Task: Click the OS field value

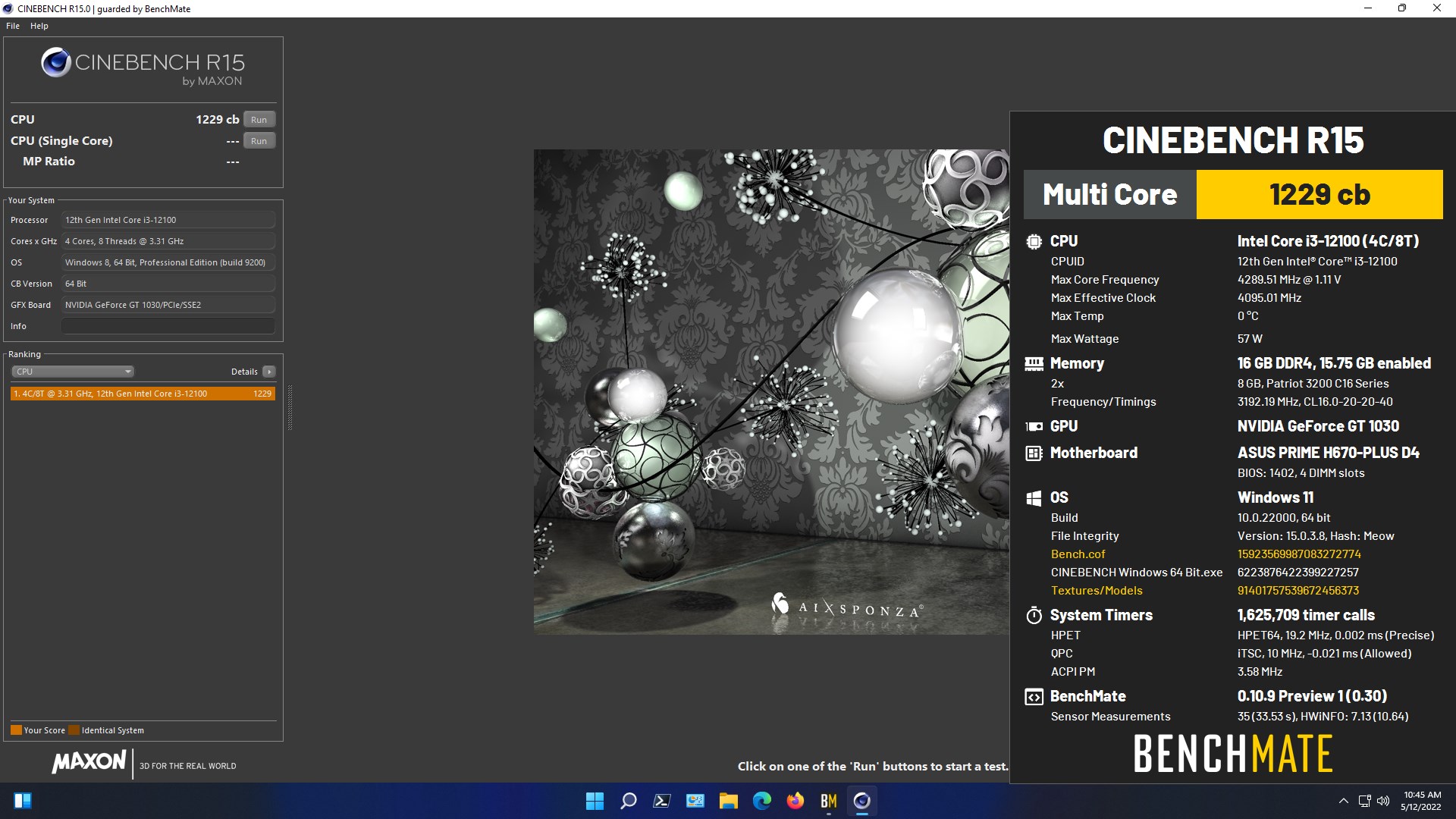Action: coord(168,262)
